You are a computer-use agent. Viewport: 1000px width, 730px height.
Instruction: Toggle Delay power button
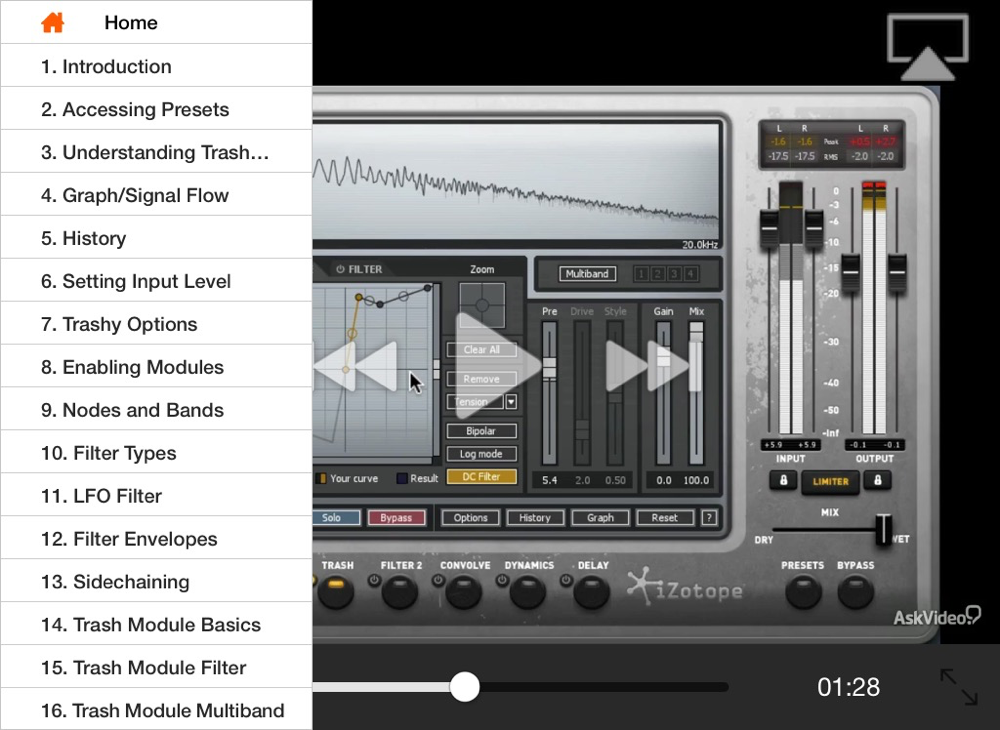click(x=566, y=580)
